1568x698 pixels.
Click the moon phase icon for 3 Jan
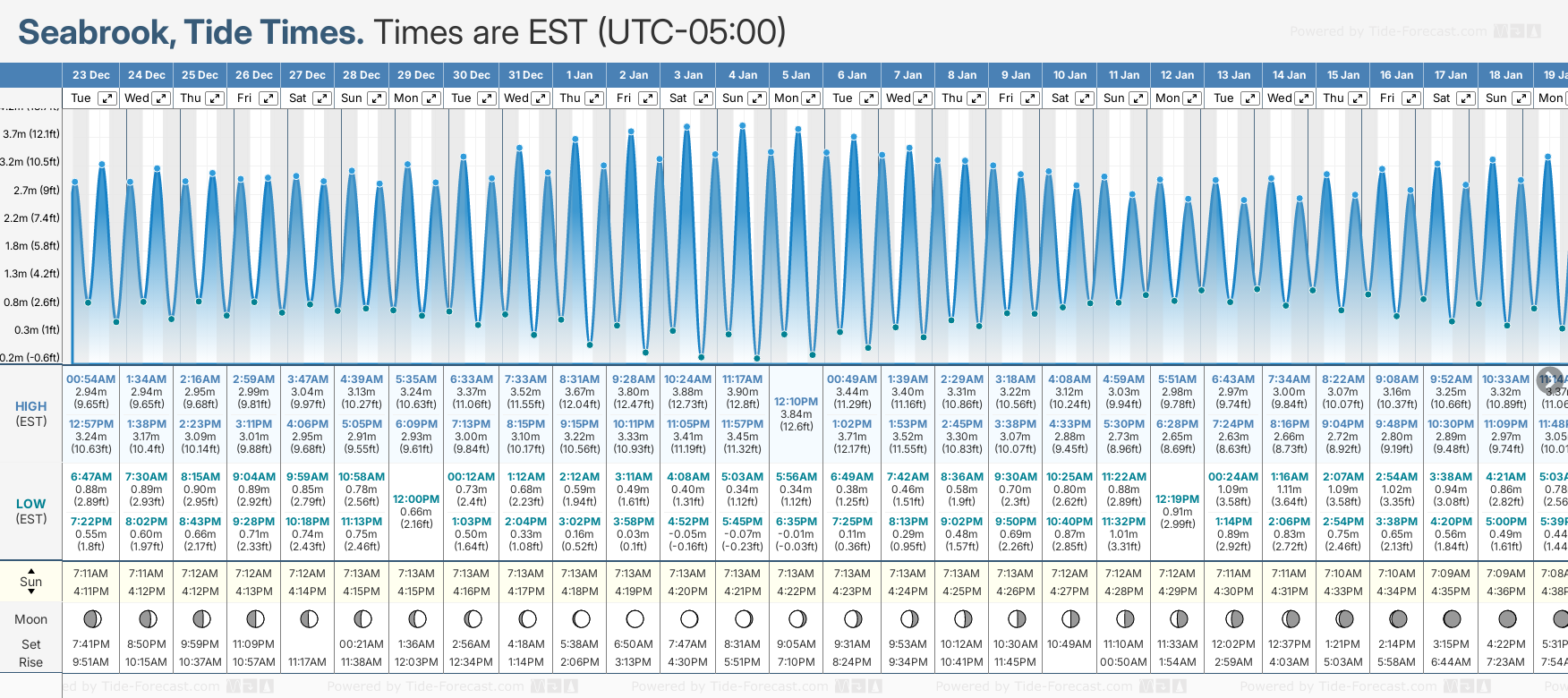(689, 618)
